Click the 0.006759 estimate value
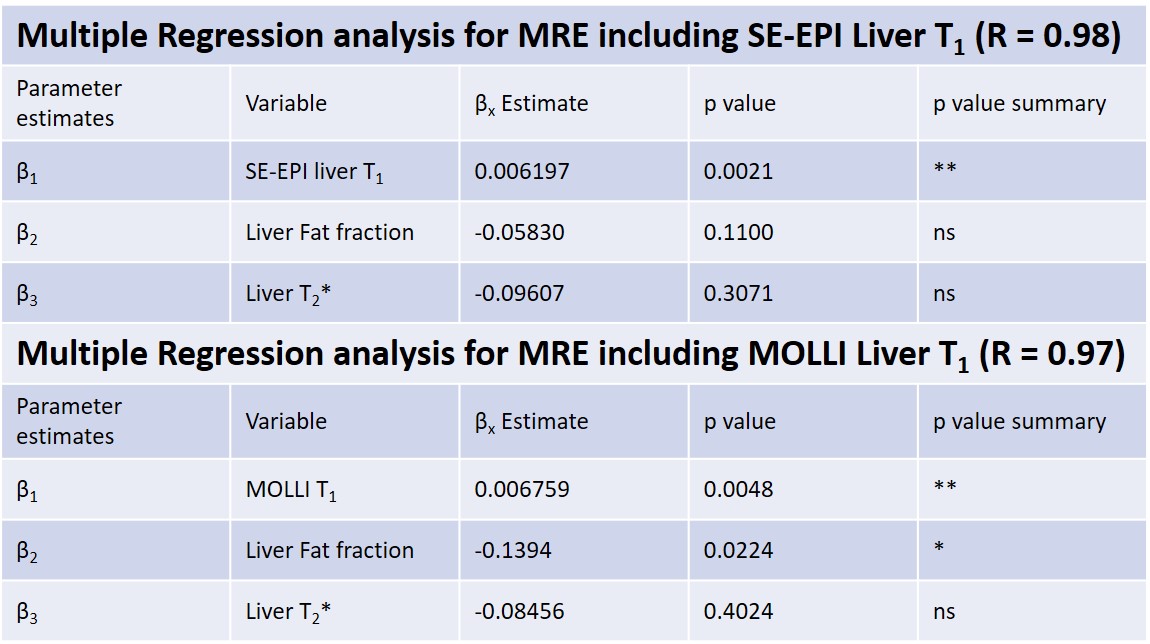Viewport: 1150px width, 644px height. click(x=522, y=489)
